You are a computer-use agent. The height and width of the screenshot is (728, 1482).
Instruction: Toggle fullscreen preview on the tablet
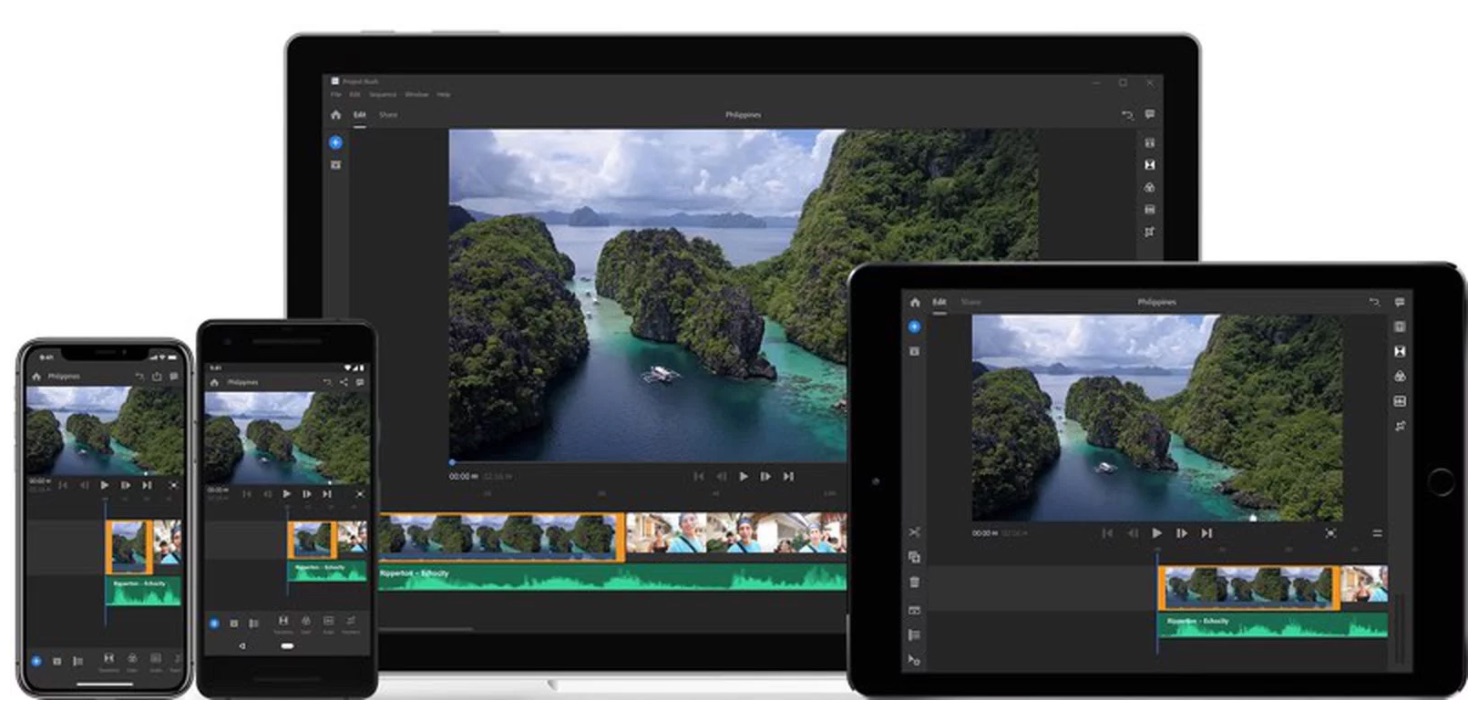point(1330,534)
